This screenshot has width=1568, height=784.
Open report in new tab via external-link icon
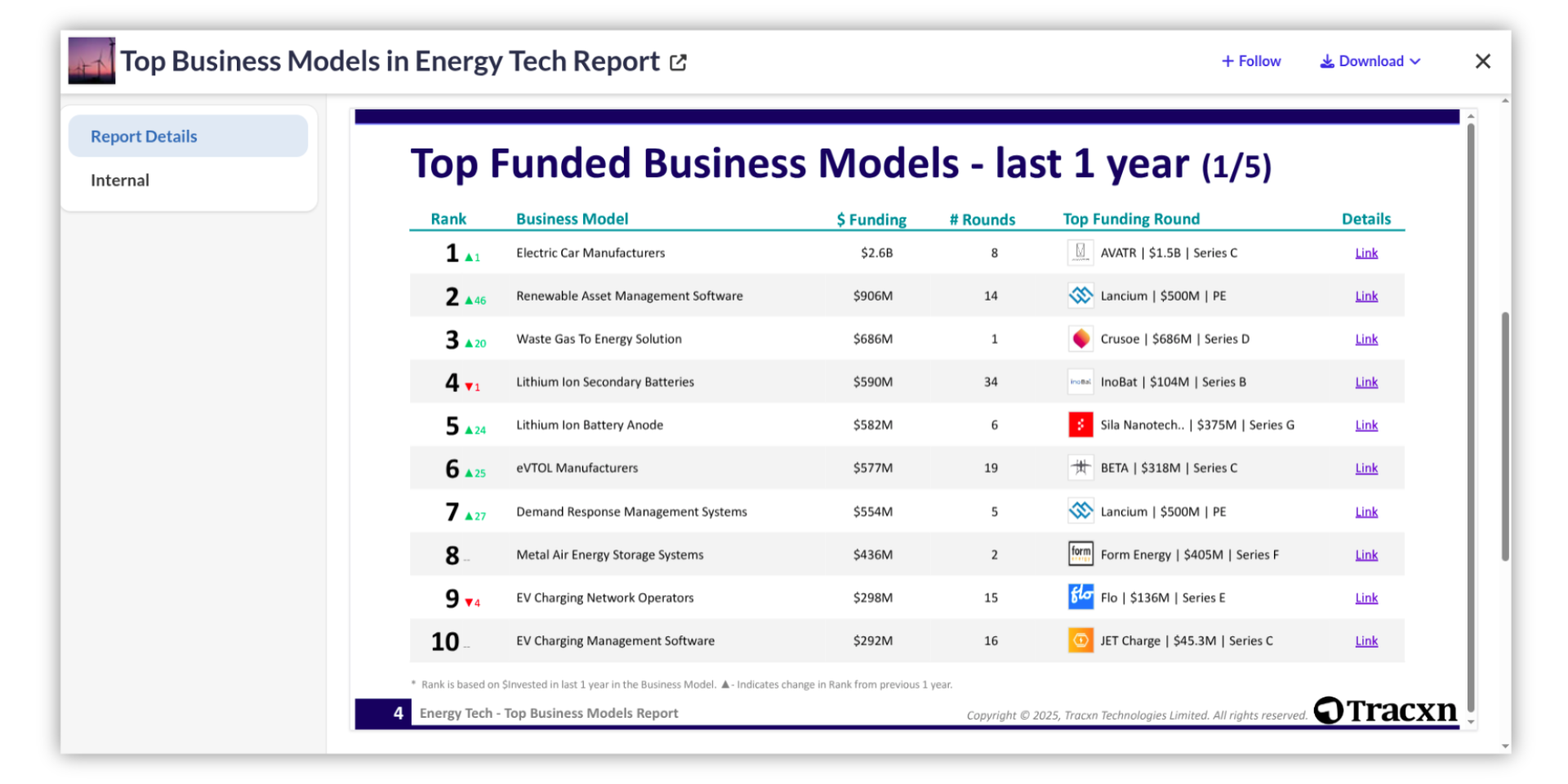[x=678, y=62]
